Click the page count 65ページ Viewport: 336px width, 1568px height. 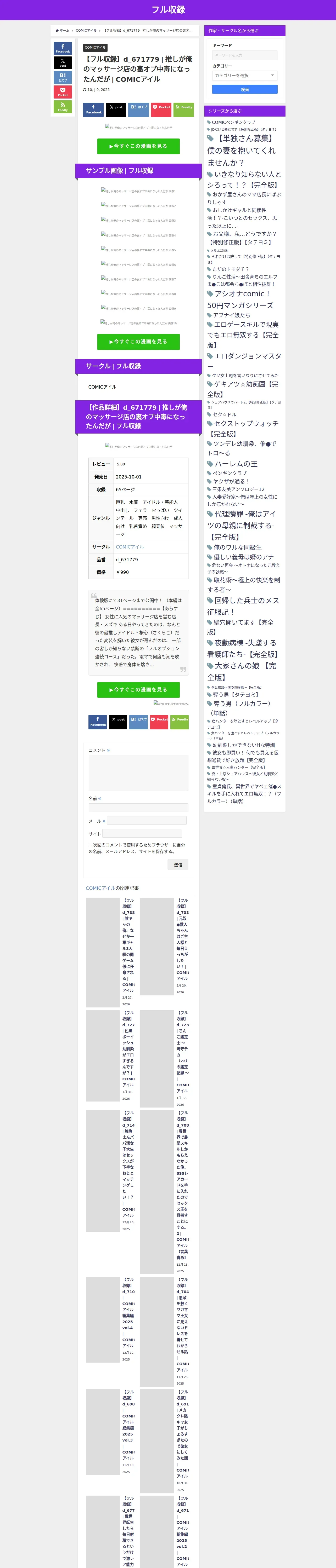click(126, 490)
